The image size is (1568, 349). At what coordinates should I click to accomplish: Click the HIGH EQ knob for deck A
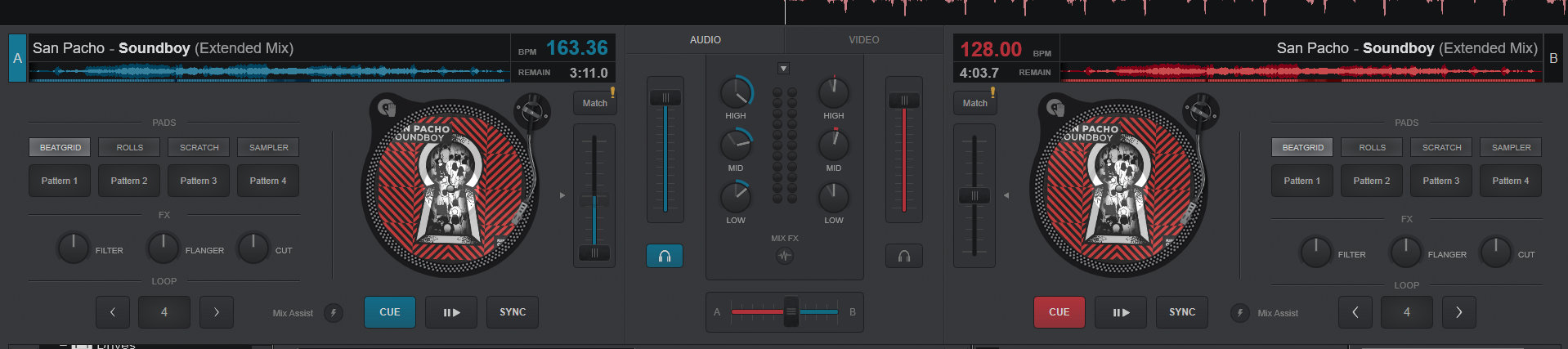point(736,92)
